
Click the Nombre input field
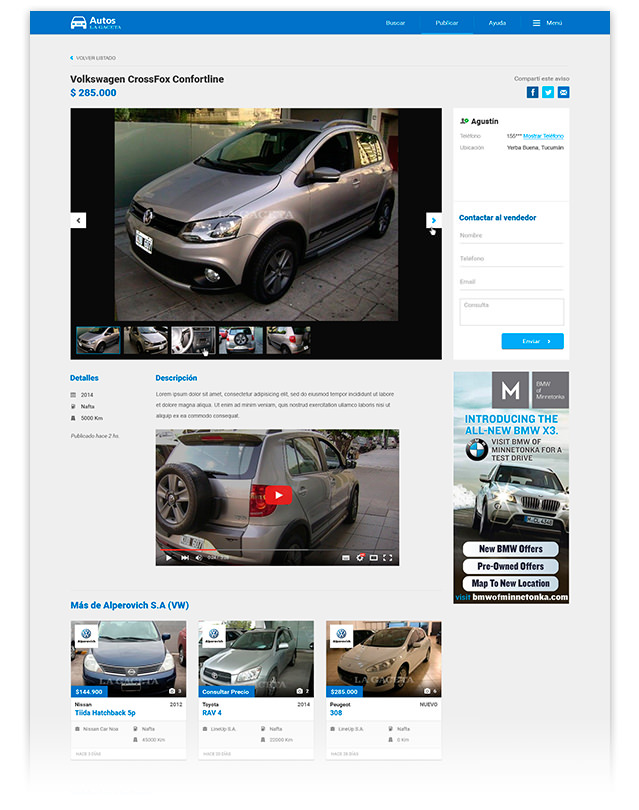coord(511,236)
